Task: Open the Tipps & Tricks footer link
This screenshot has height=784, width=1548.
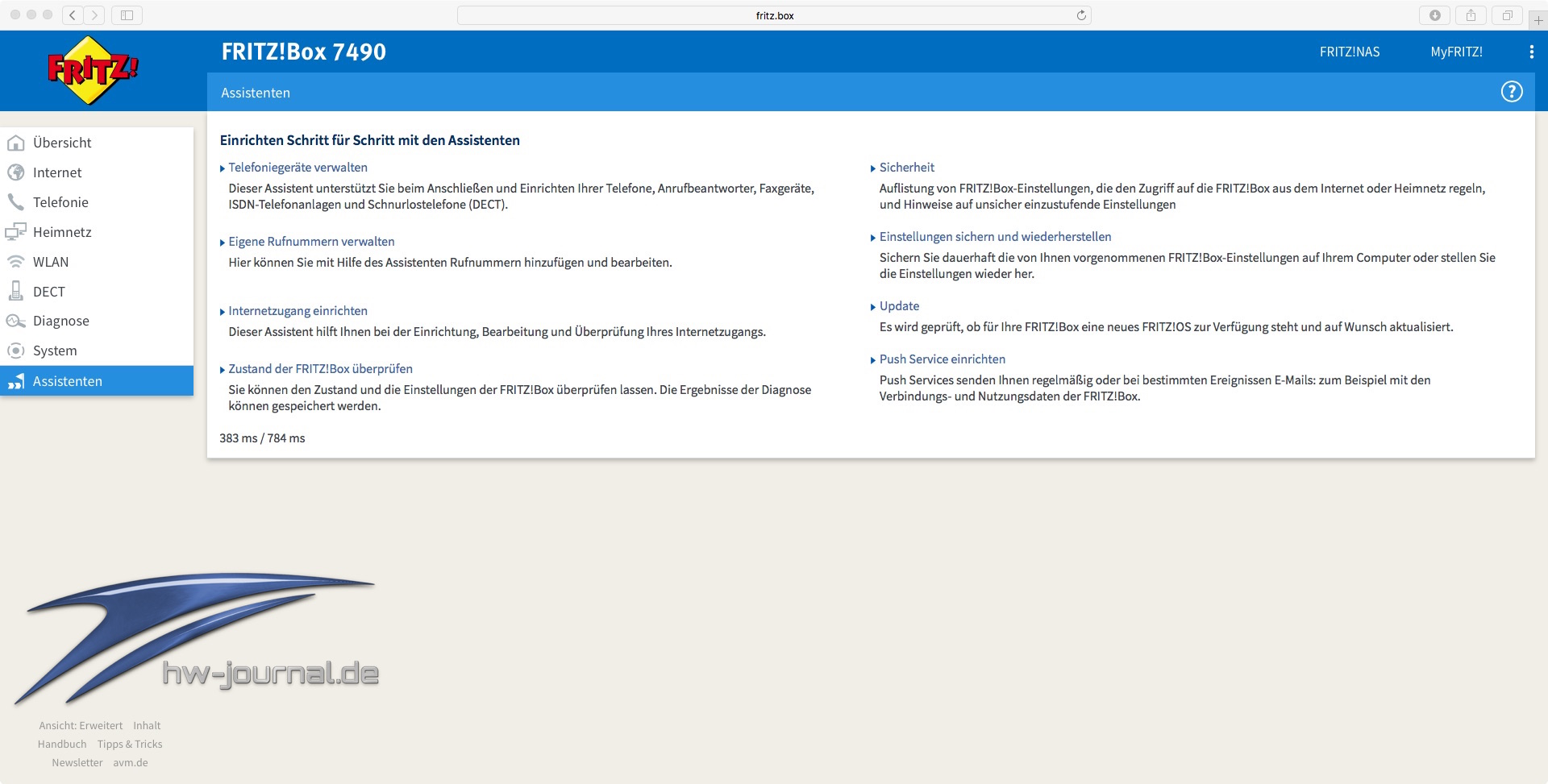Action: coord(130,745)
